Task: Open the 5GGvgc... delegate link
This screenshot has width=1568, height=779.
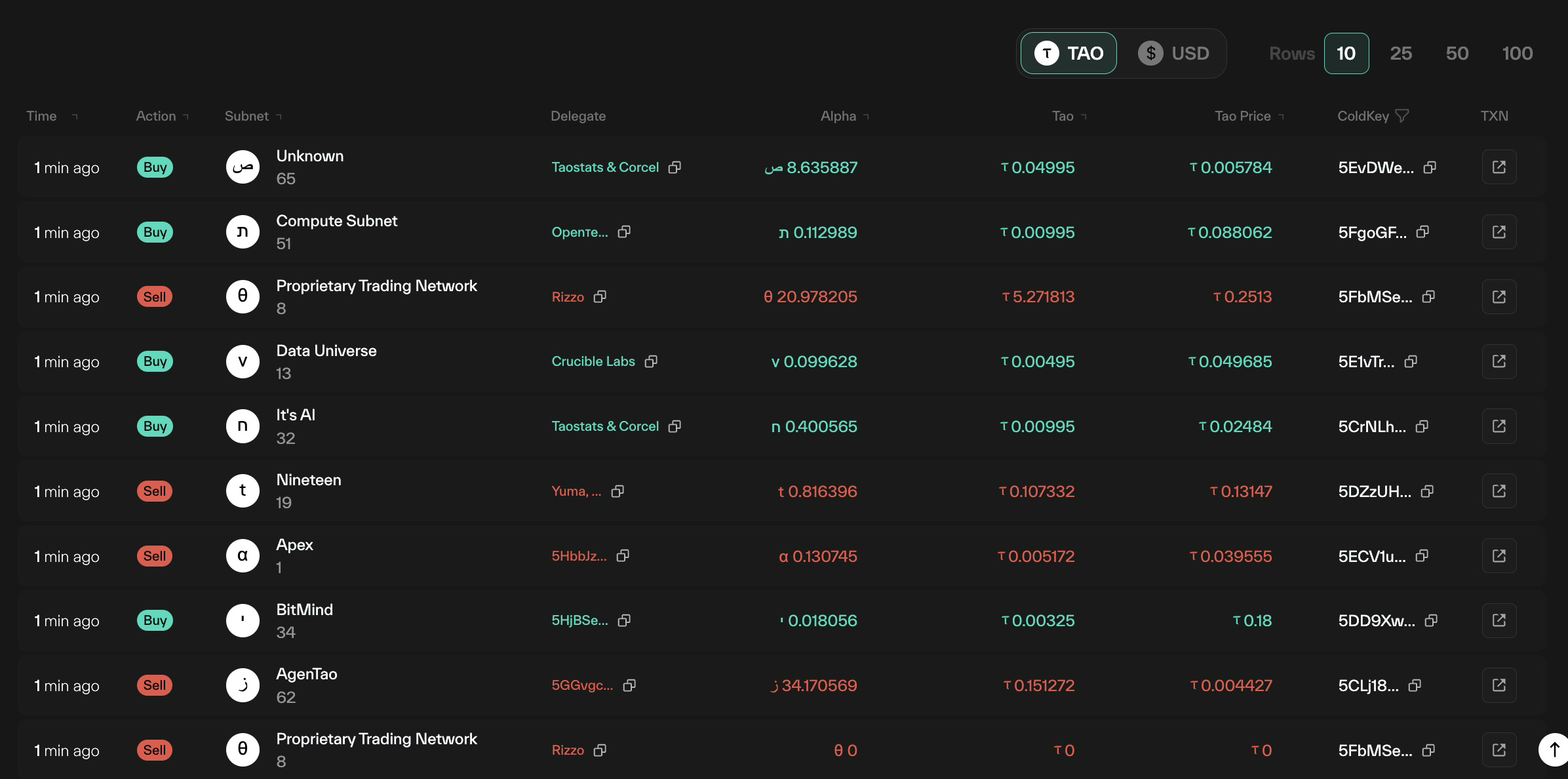Action: 582,685
